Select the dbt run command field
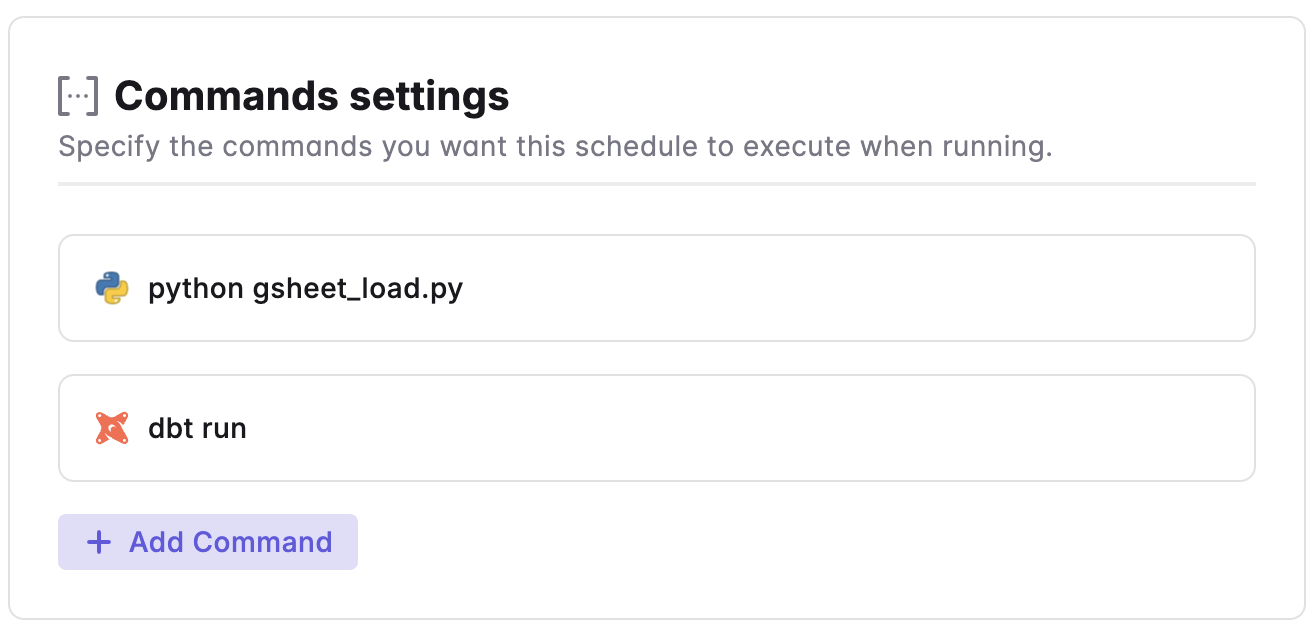Screen dimensions: 1316x636 pos(656,428)
